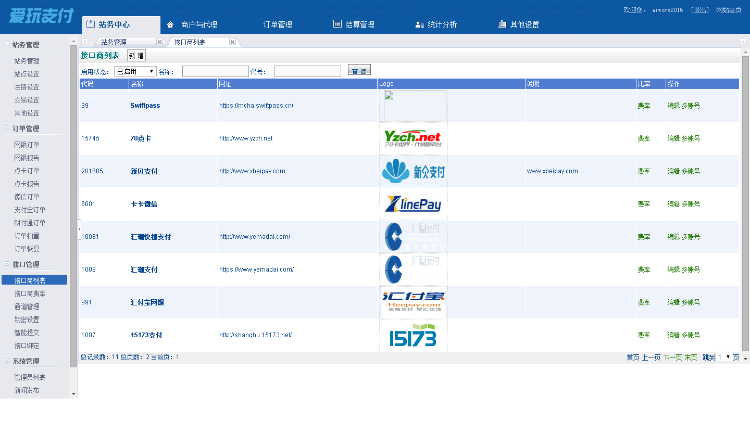Viewport: 750px width, 435px height.
Task: Click the sidebar scroll-down arrow
Action: click(x=73, y=394)
